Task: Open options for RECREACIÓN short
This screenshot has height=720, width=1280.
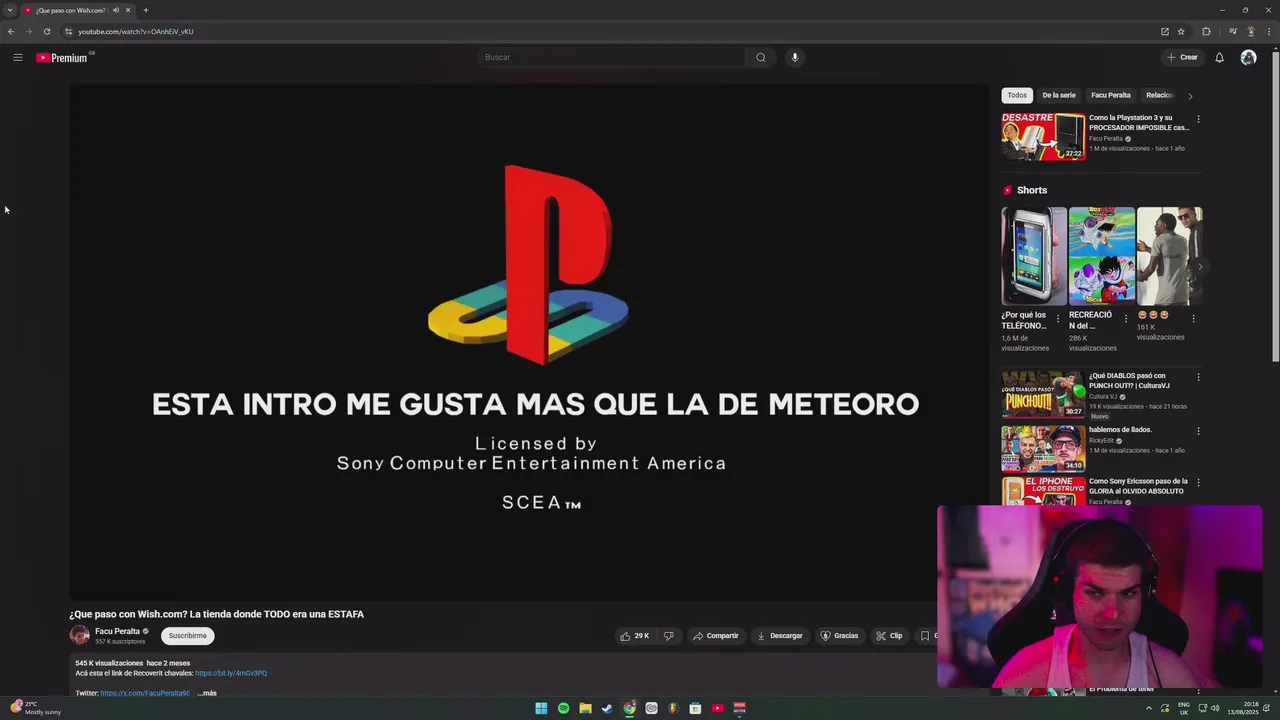Action: [1125, 319]
